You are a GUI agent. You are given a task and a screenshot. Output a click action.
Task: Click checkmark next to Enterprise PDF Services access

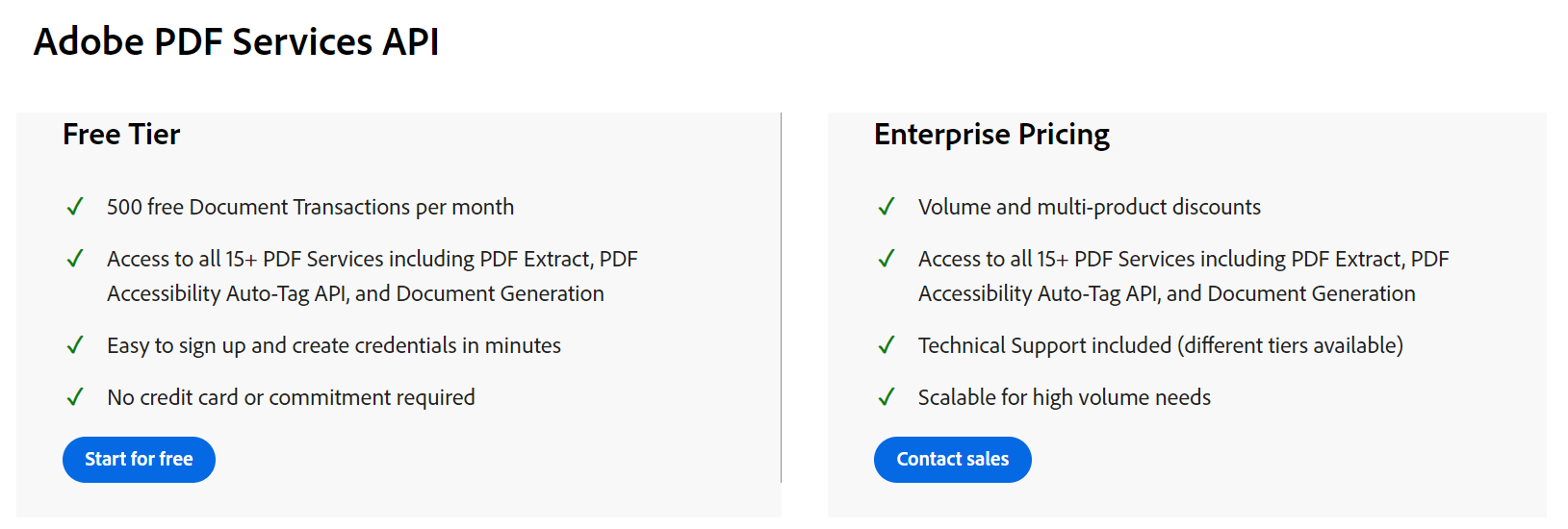887,259
